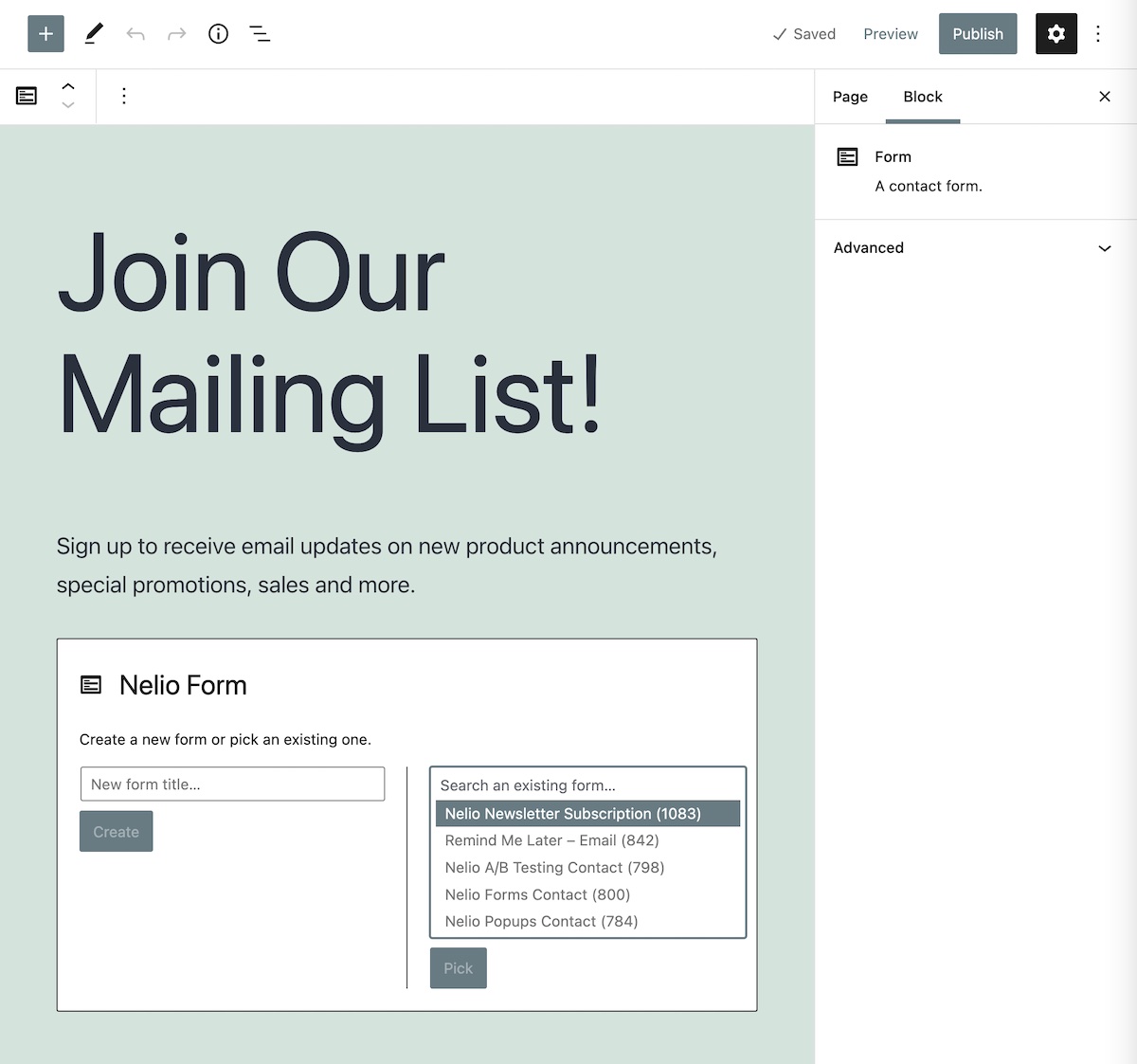Open block toolbar more options
Screen dimensions: 1137x1064
tap(124, 96)
